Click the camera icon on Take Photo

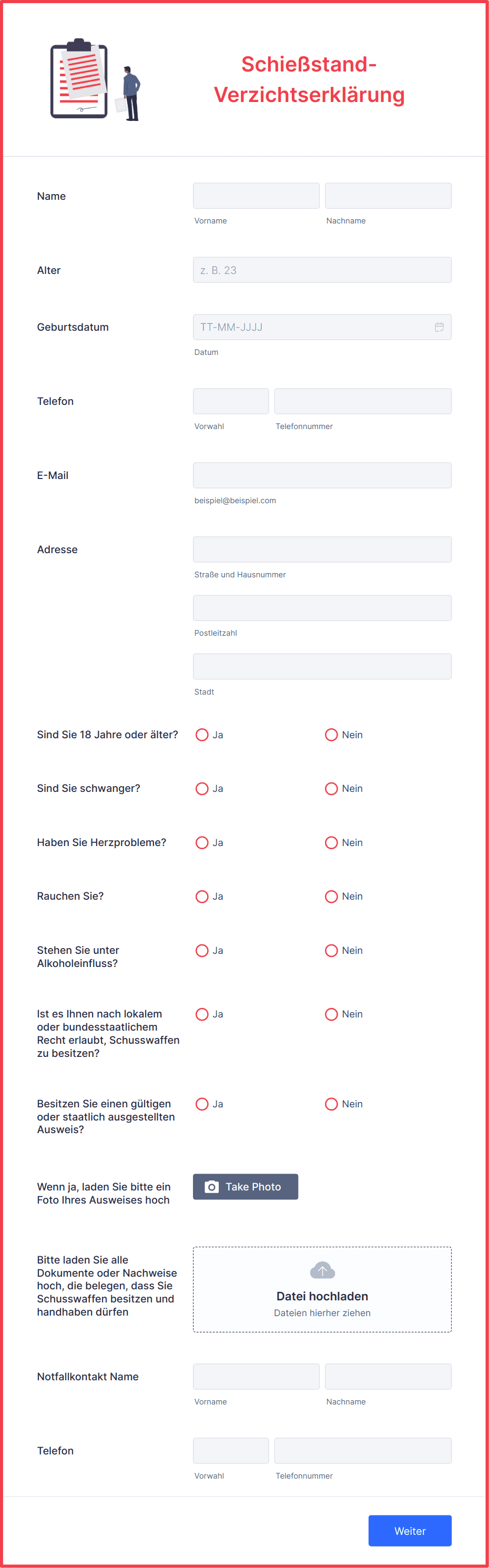click(211, 1186)
